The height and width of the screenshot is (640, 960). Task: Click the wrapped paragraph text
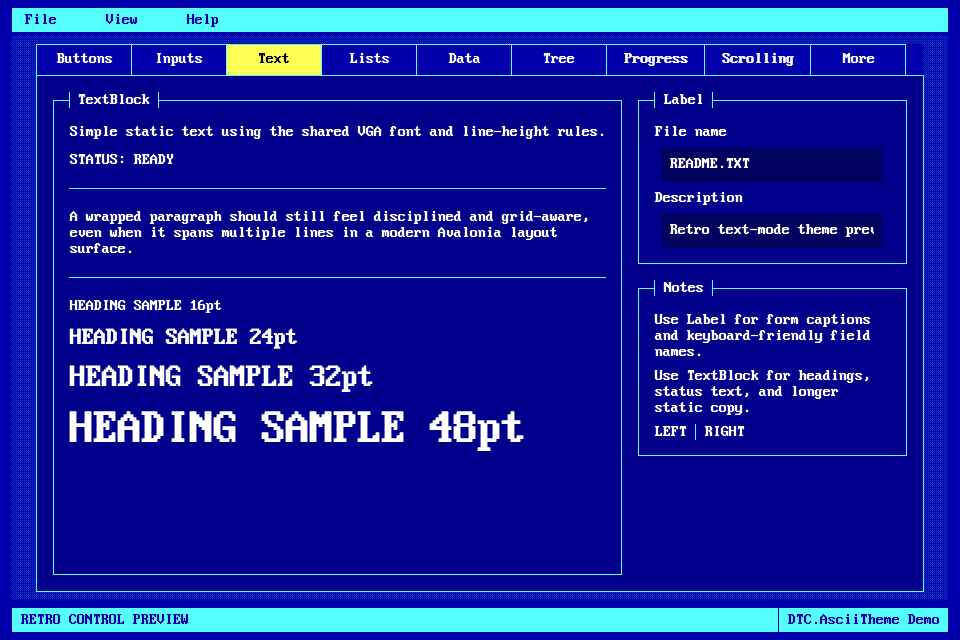point(329,233)
